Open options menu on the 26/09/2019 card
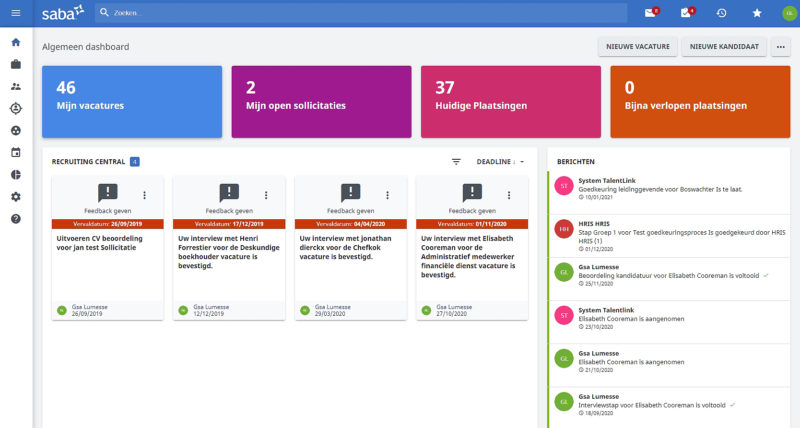 click(x=145, y=195)
